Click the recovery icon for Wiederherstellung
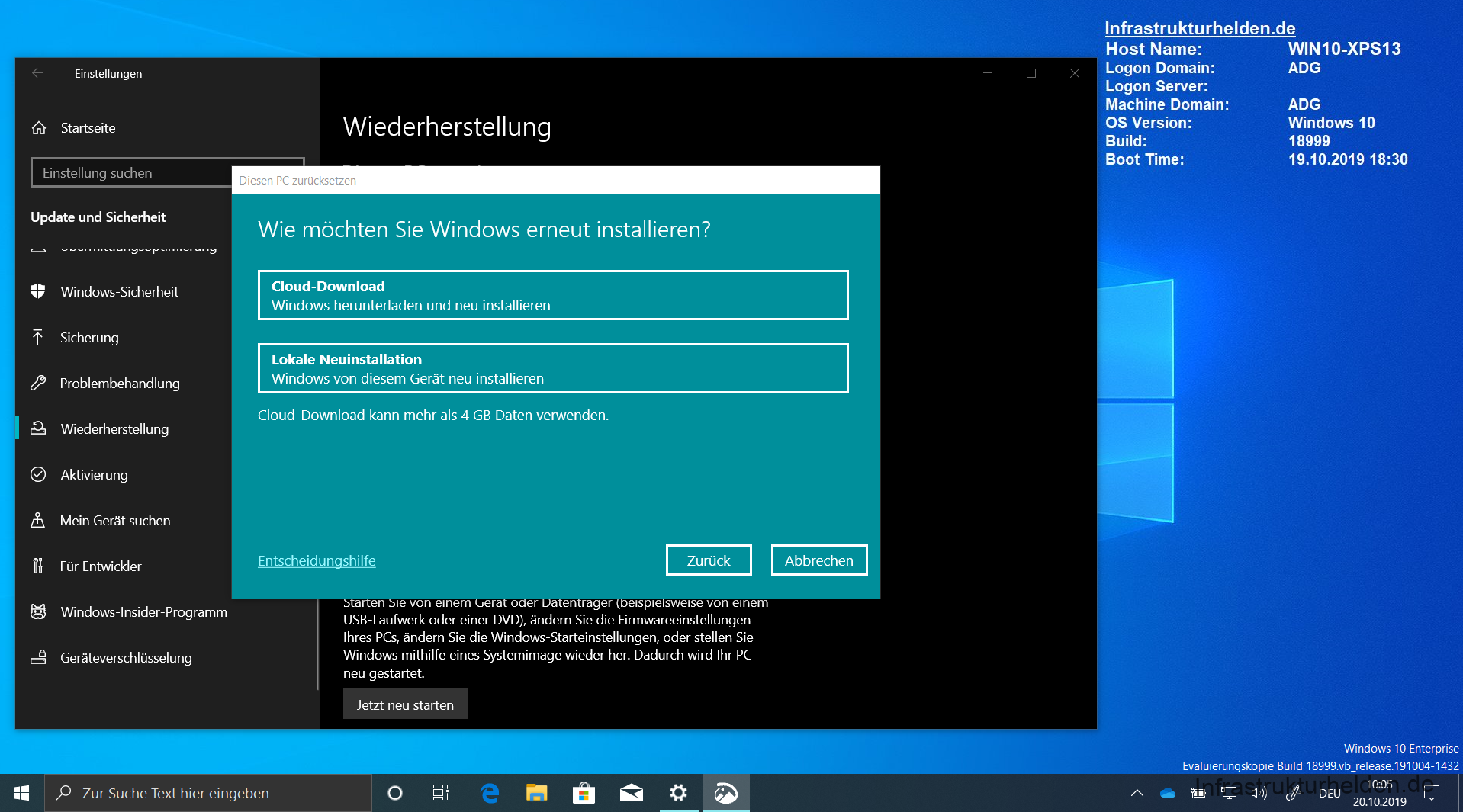 (x=38, y=428)
